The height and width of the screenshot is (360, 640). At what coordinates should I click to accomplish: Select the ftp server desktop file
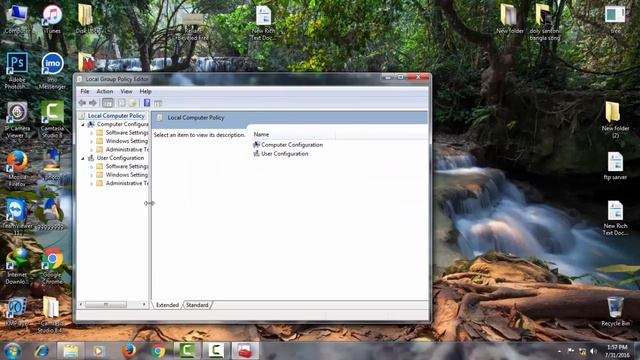click(x=615, y=166)
